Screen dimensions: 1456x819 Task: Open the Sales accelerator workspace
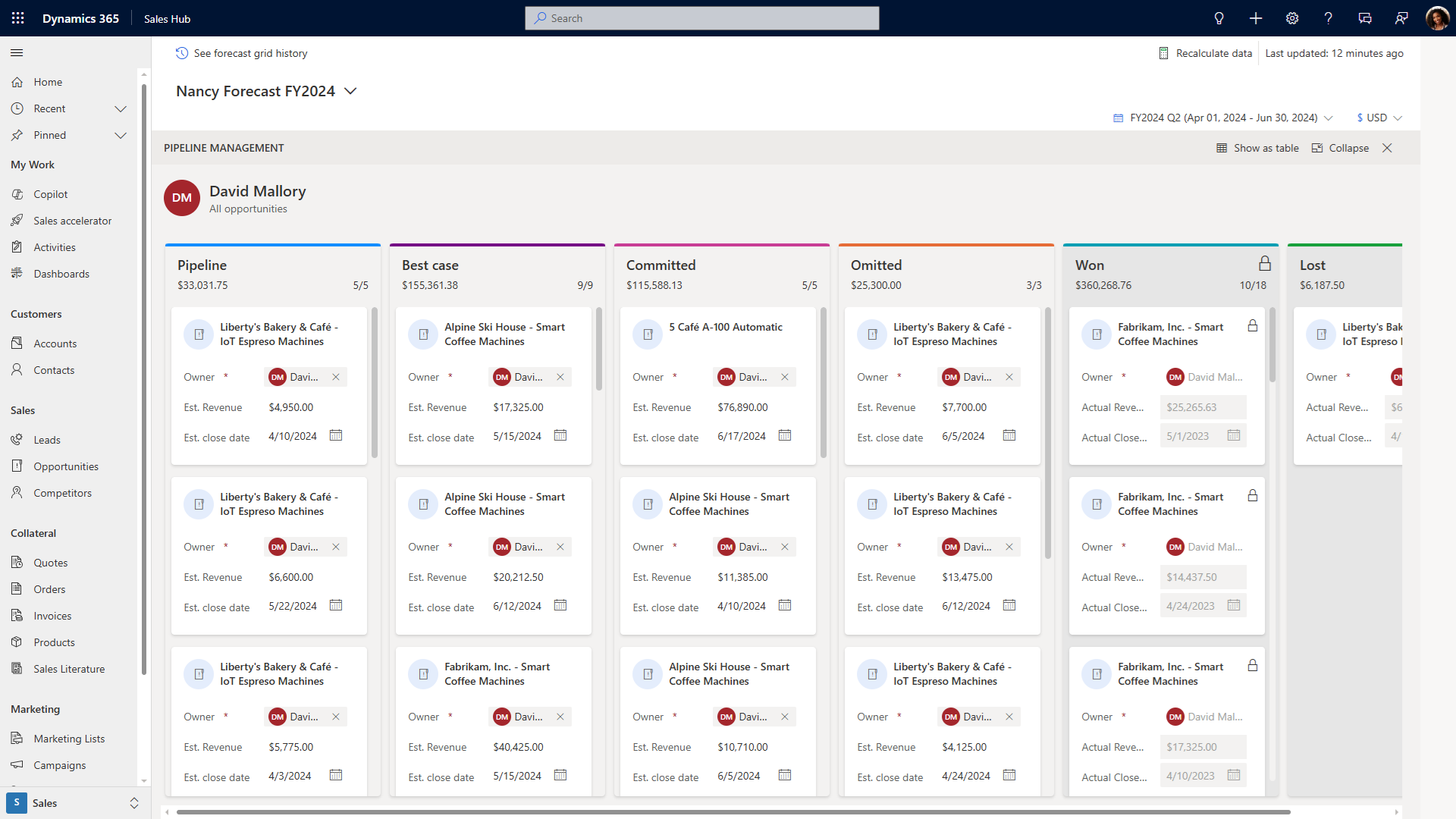[x=71, y=220]
